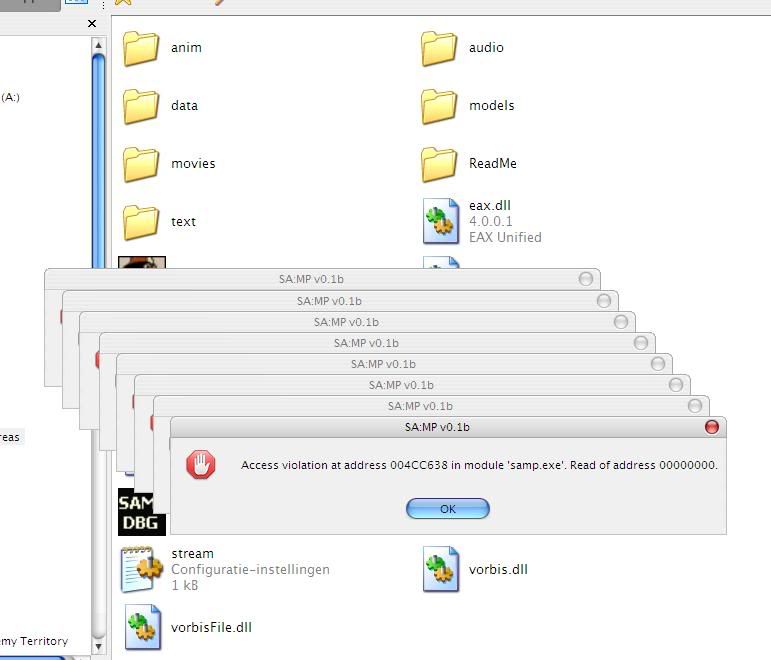Click the 'eax.dll' file name
771x660 pixels.
coord(490,205)
